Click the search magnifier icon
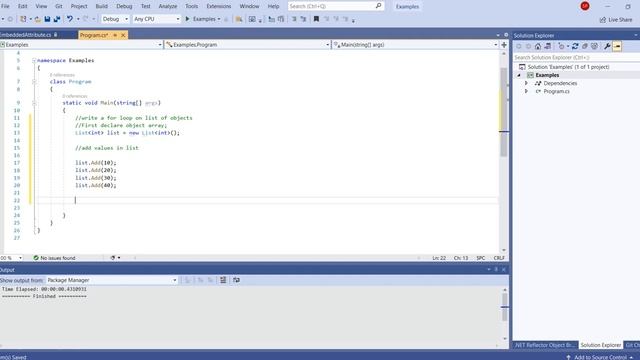This screenshot has width=640, height=360. click(x=378, y=6)
